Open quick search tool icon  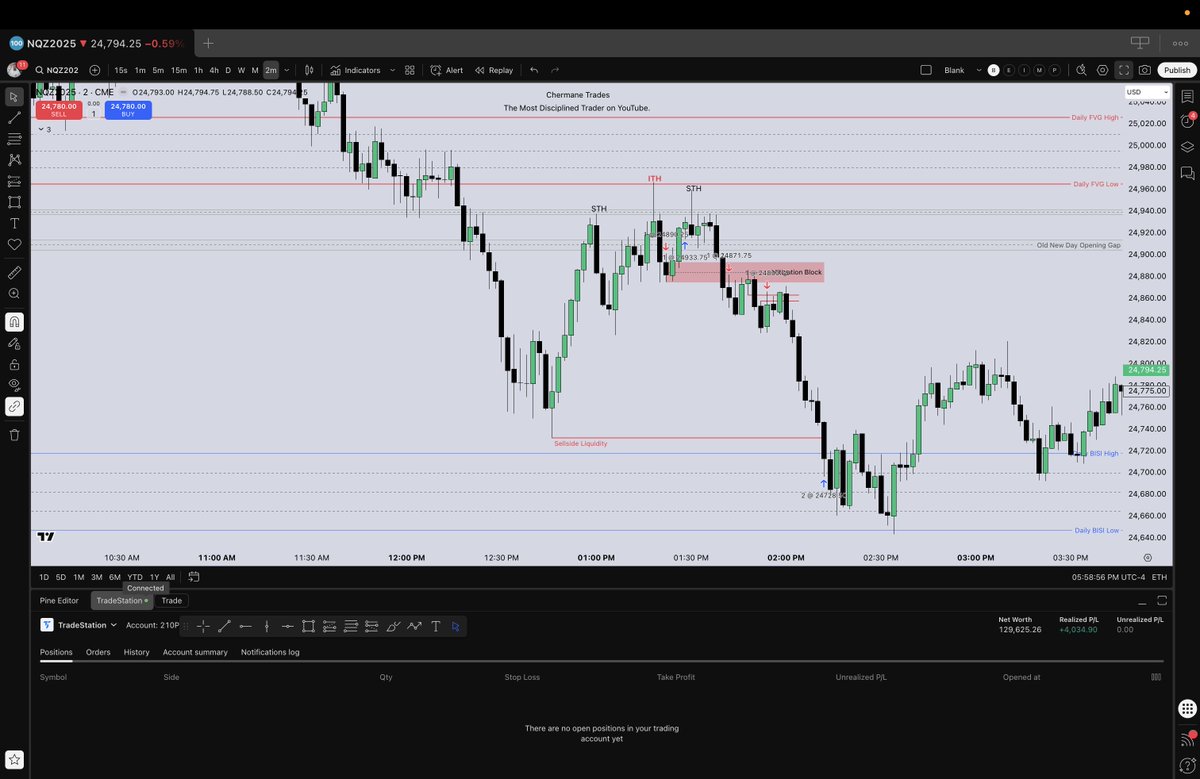coord(1081,70)
